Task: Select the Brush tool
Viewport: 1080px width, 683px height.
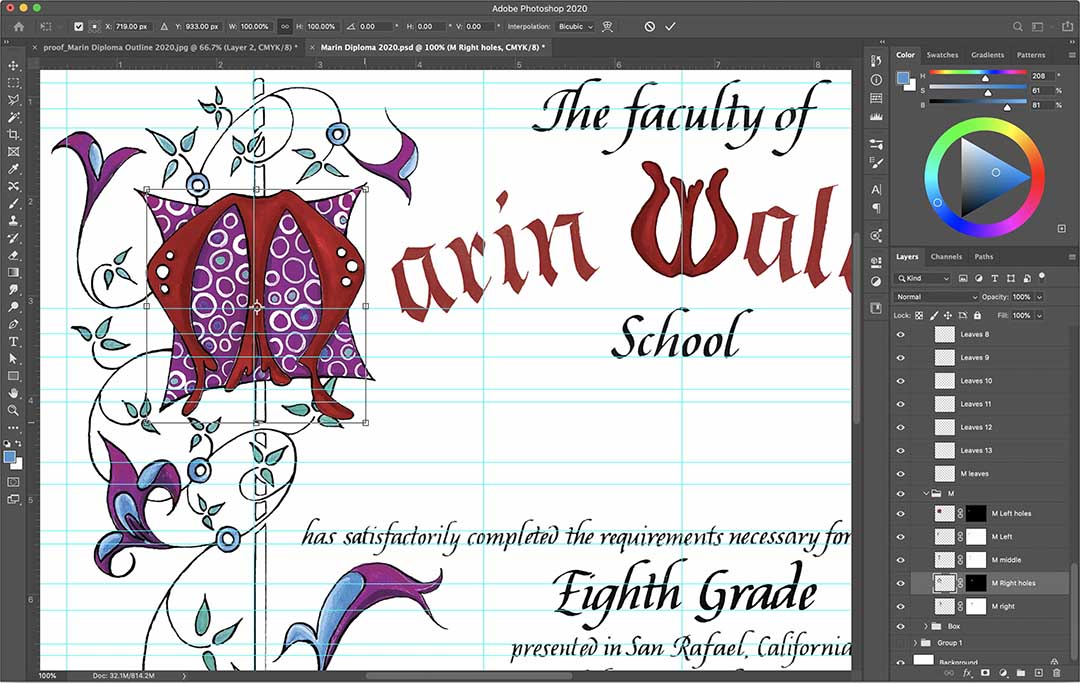Action: coord(13,204)
